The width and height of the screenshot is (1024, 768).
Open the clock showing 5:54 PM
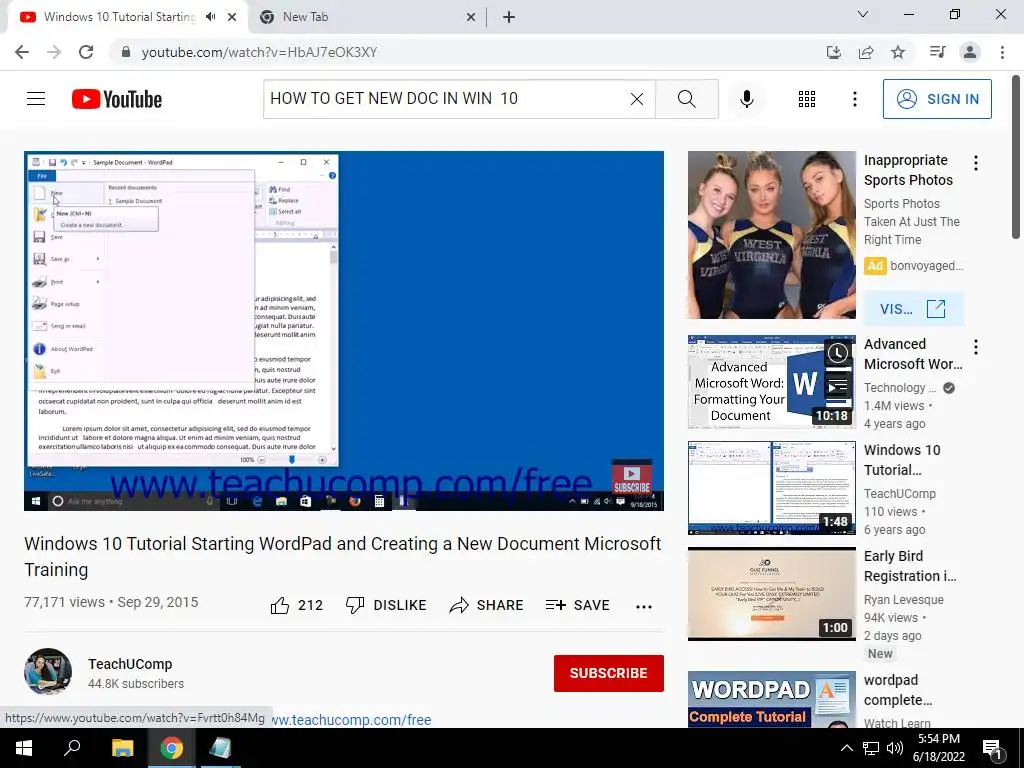coord(939,748)
